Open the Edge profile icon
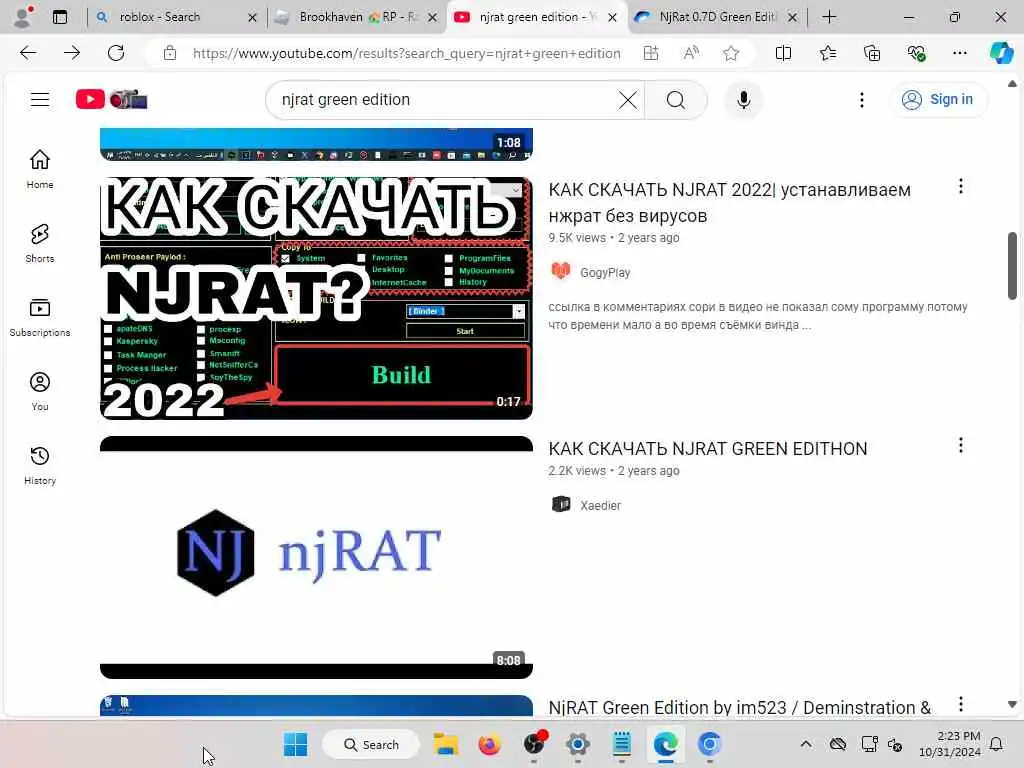Viewport: 1024px width, 768px height. coord(24,17)
